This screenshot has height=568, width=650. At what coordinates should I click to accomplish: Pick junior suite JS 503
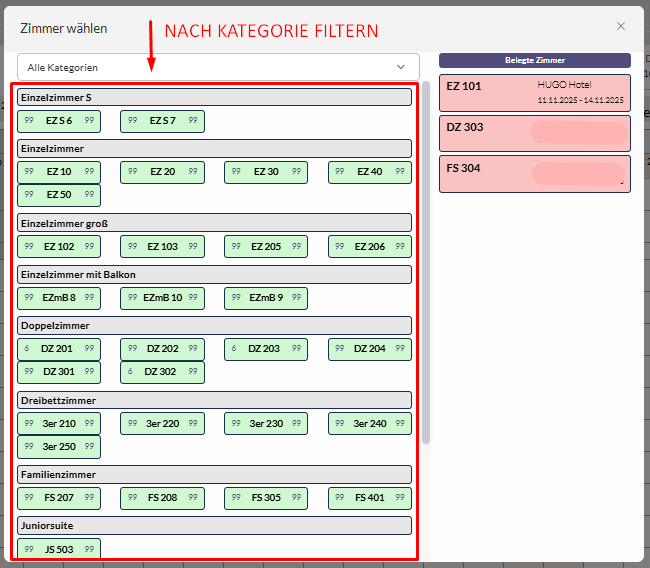click(x=59, y=549)
